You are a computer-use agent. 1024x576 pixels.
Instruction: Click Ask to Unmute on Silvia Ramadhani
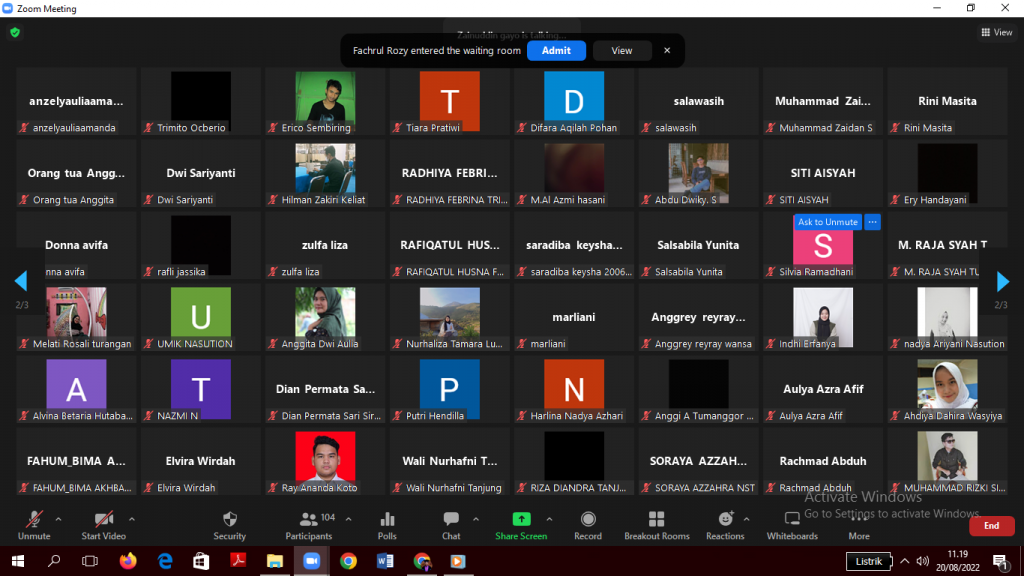tap(827, 222)
